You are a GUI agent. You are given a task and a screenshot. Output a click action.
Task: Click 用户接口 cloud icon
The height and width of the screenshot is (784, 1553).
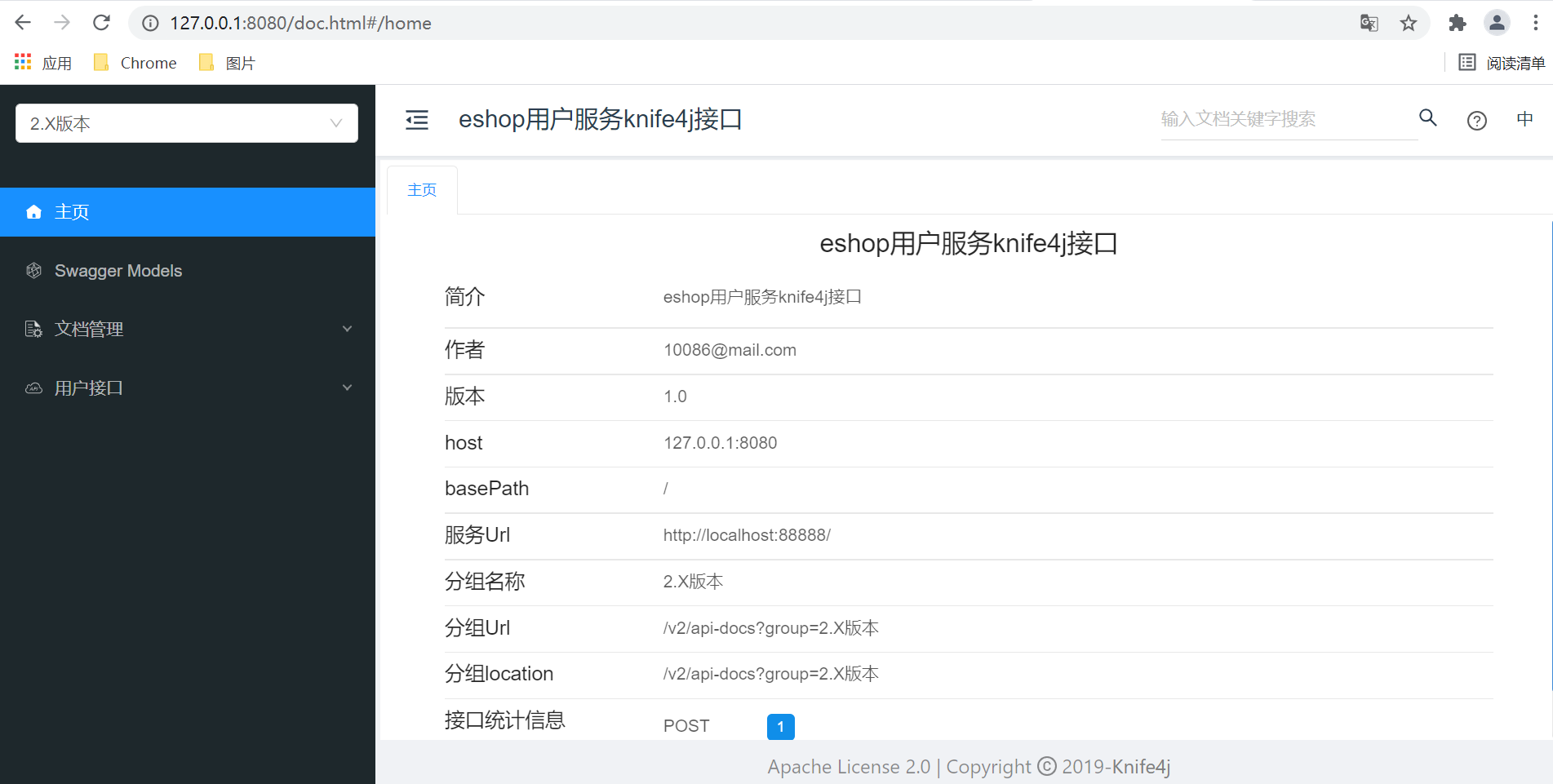pos(33,388)
